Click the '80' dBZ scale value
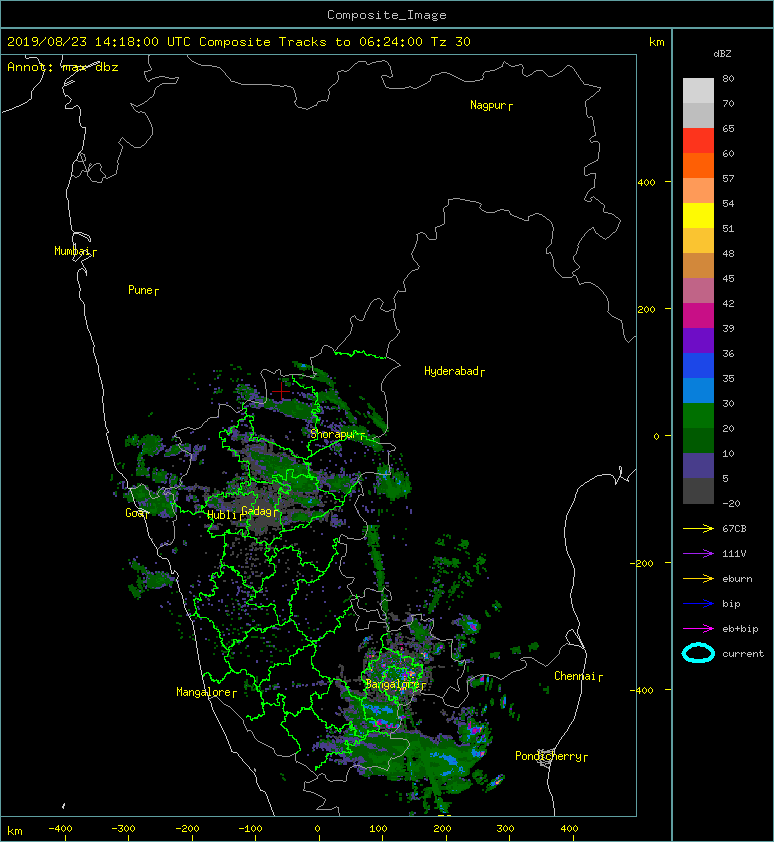The image size is (774, 842). pos(728,78)
